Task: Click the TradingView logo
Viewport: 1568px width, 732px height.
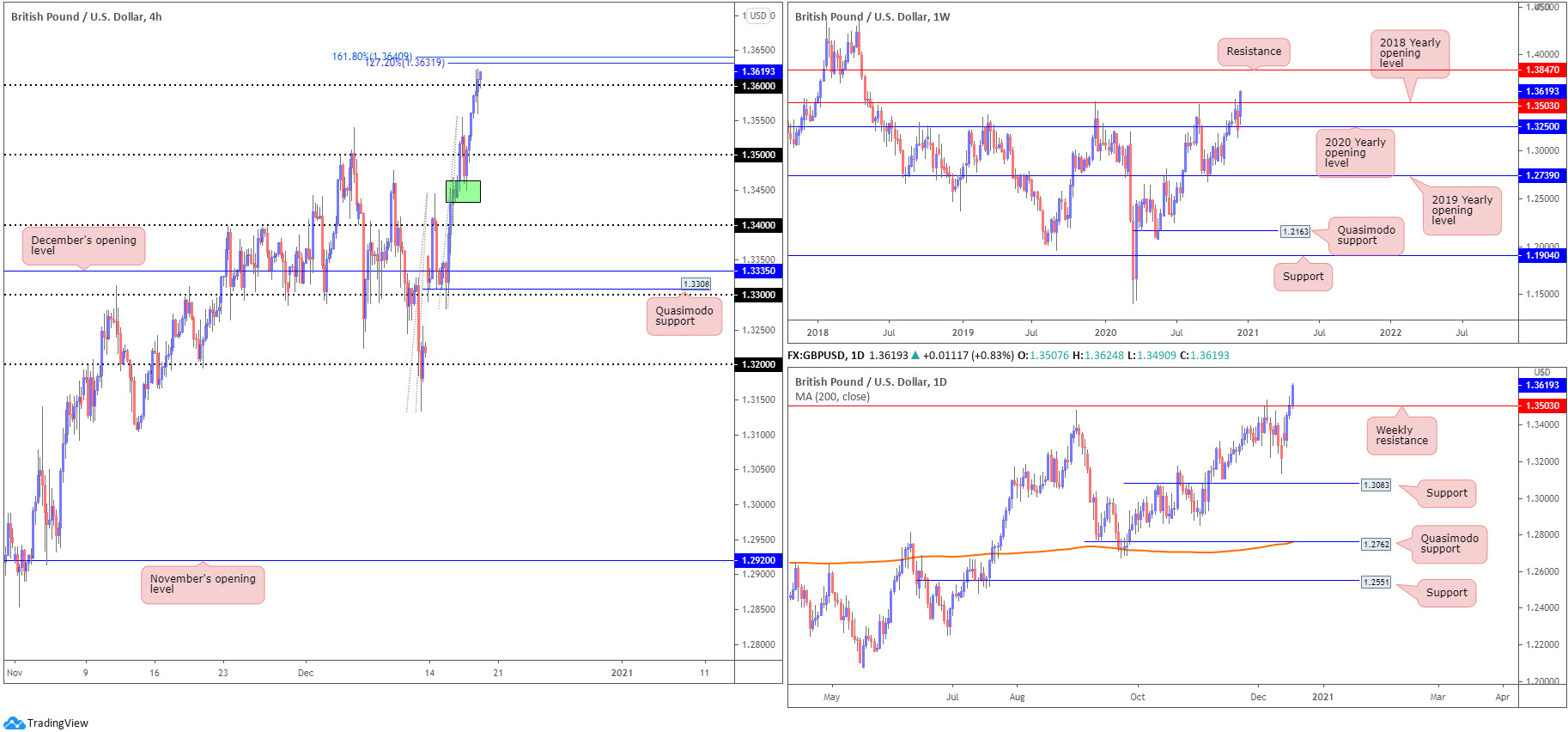Action: (46, 723)
